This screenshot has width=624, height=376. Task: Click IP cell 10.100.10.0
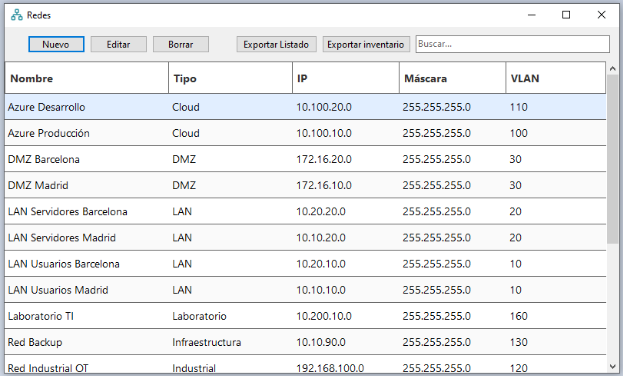pos(324,133)
